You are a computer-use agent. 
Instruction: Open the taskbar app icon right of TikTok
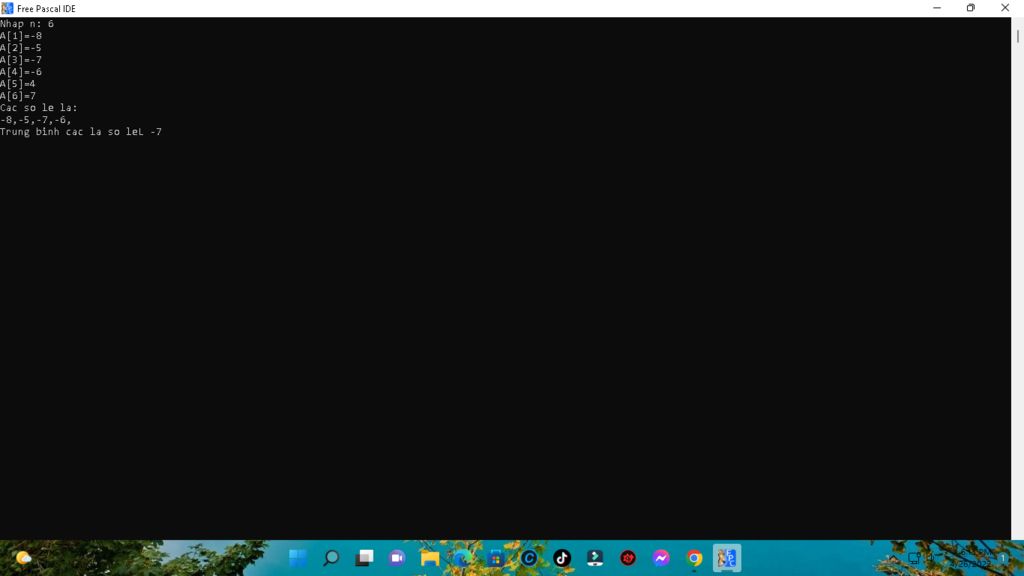point(595,558)
